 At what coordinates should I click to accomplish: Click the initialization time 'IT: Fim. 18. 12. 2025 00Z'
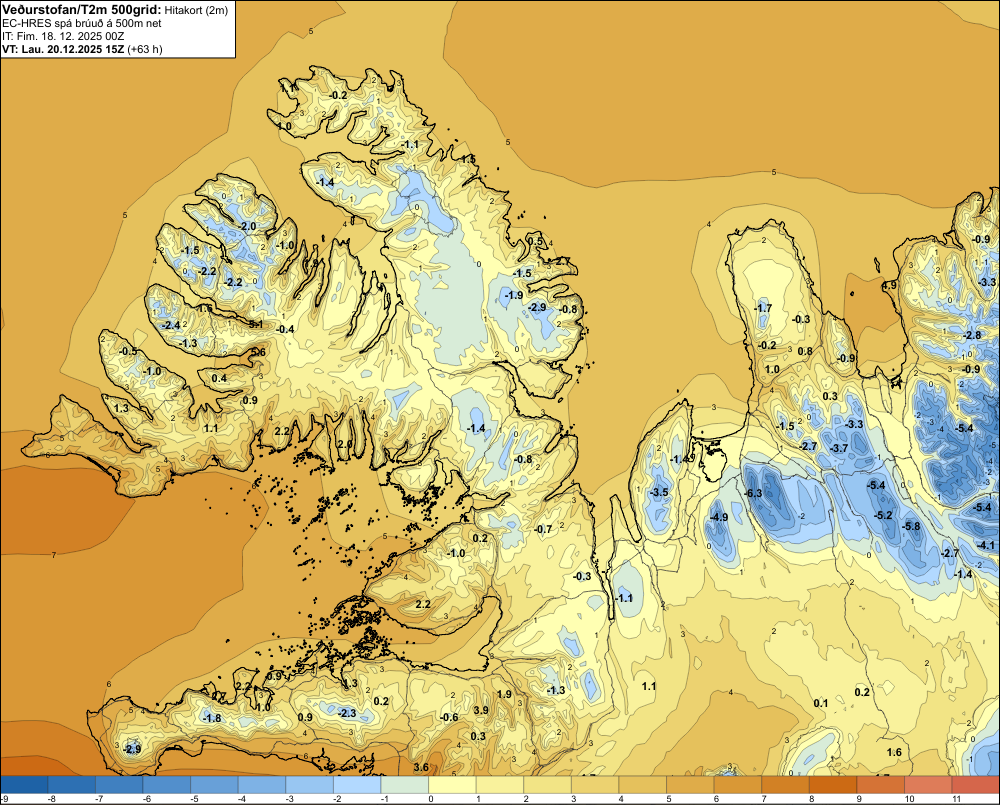63,36
